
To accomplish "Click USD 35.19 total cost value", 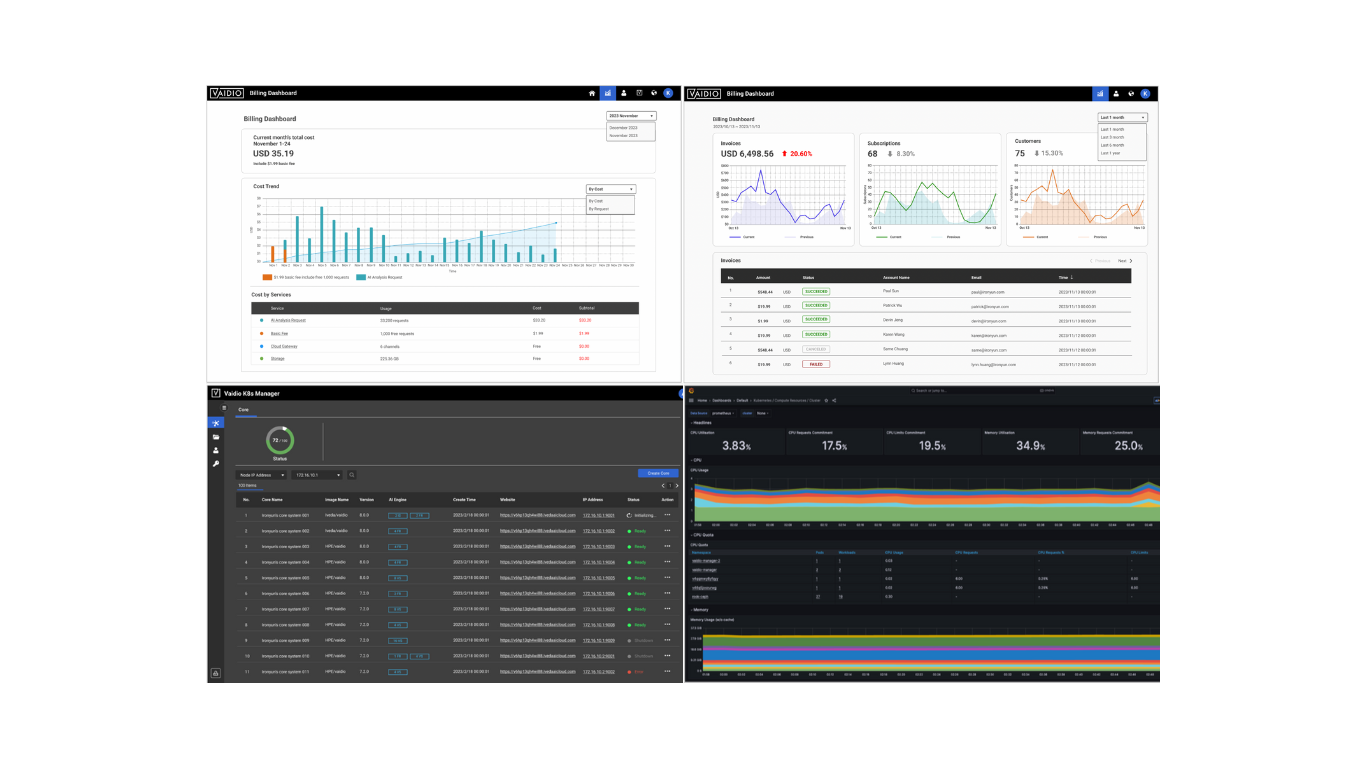I will pos(274,154).
